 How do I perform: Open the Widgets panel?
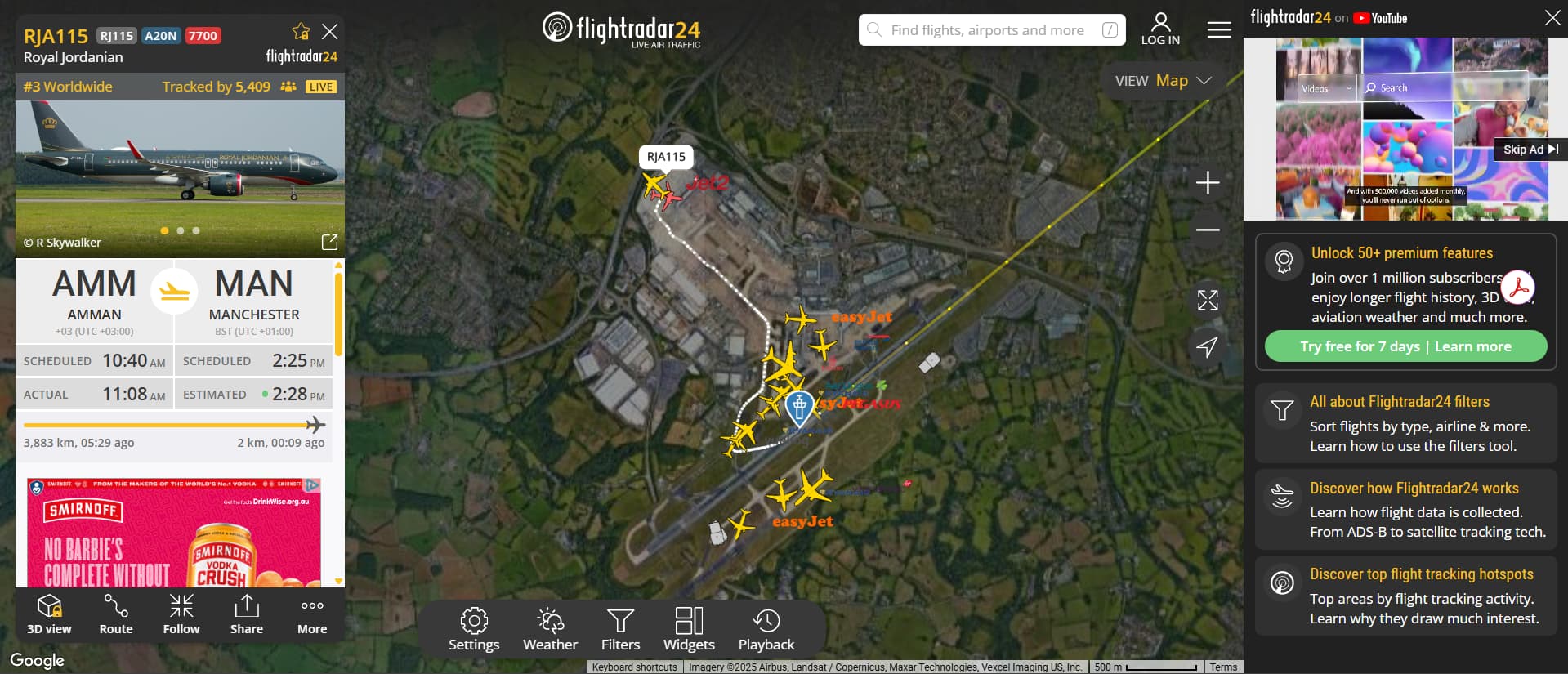(689, 629)
